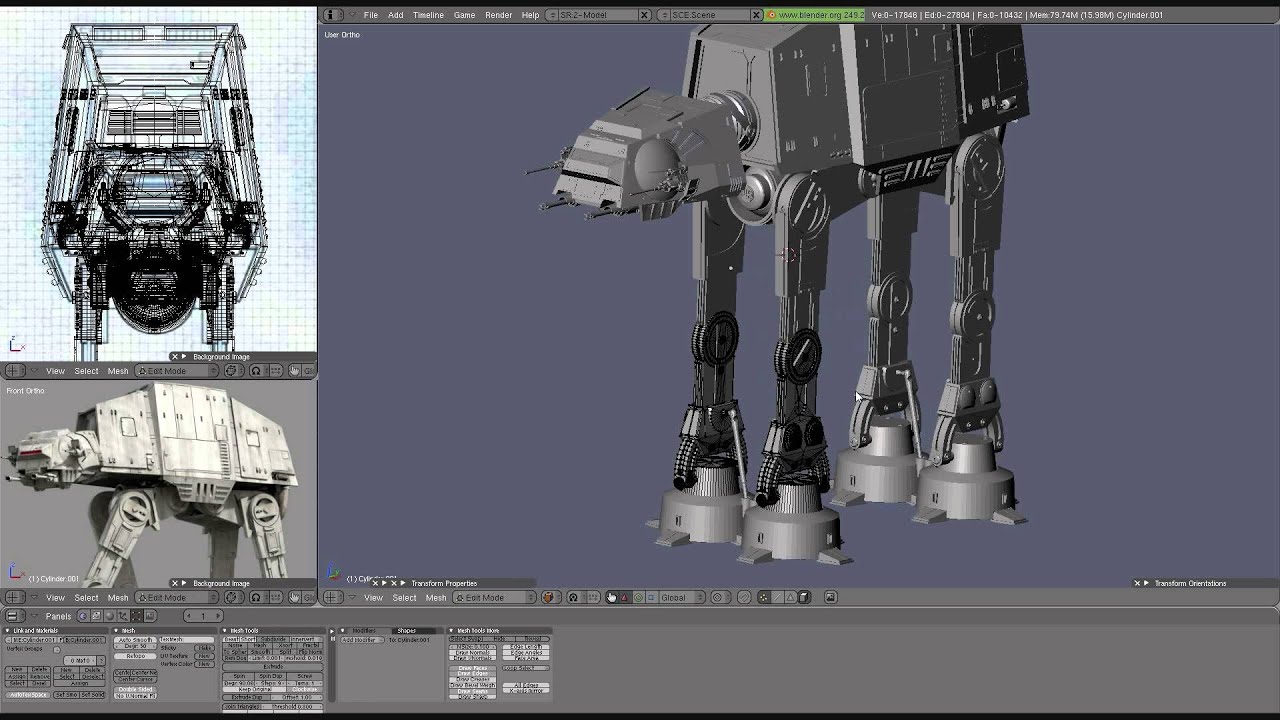Open window type selector in top-left viewport

(15, 371)
